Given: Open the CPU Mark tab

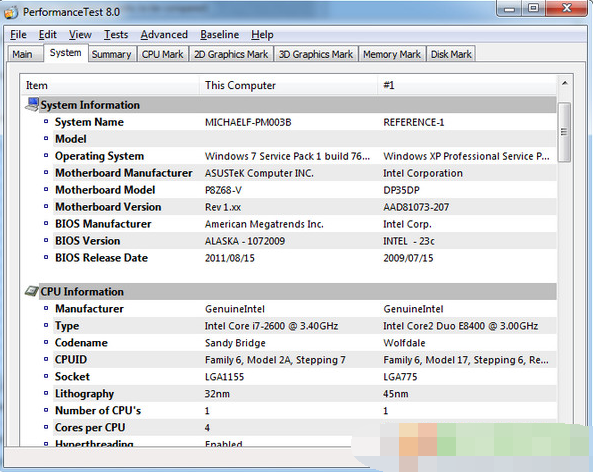Looking at the screenshot, I should pyautogui.click(x=163, y=54).
